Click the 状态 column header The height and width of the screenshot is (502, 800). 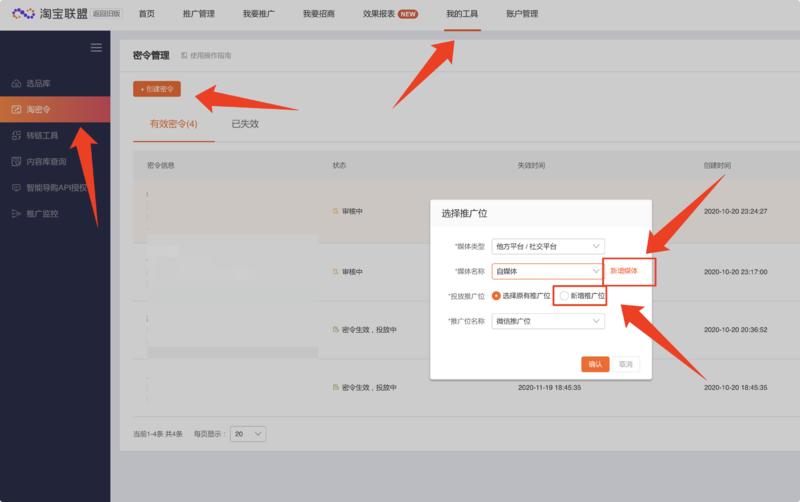(x=339, y=165)
